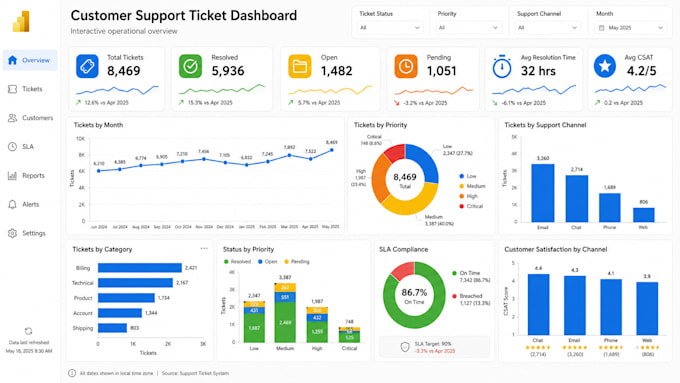Toggle Low in priority legend
The image size is (680, 383).
468,176
